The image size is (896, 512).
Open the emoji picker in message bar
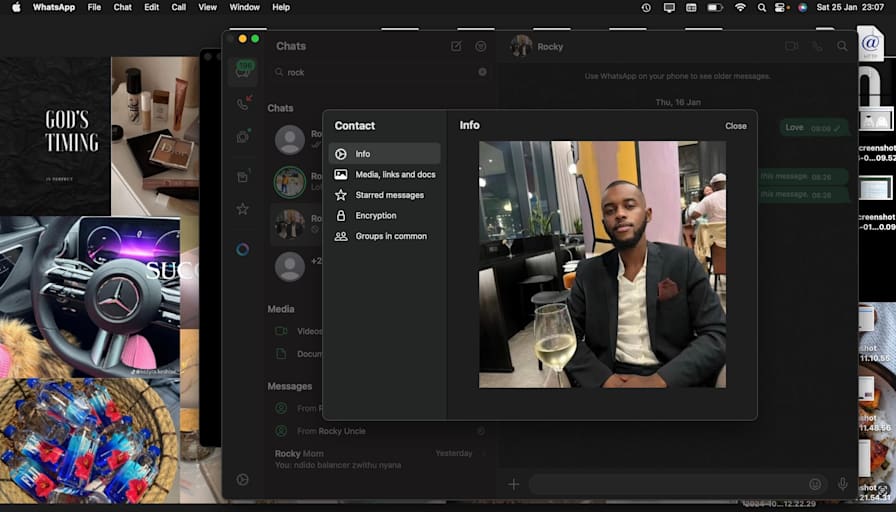(x=815, y=485)
